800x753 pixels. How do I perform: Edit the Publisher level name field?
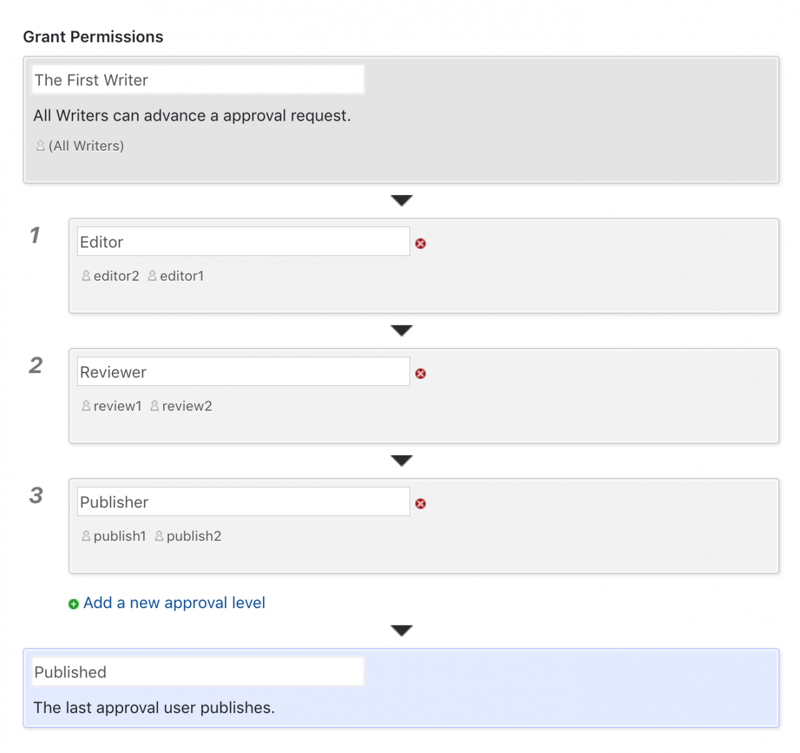coord(243,502)
